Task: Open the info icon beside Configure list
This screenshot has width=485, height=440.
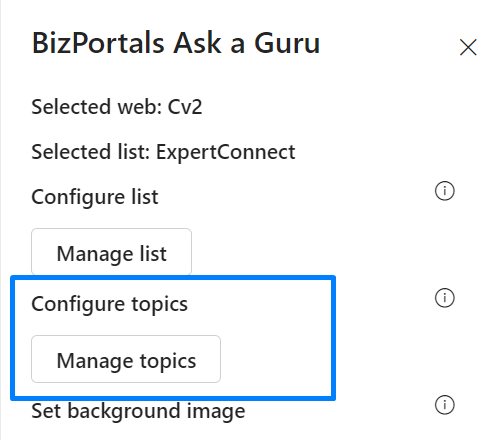Action: (445, 191)
